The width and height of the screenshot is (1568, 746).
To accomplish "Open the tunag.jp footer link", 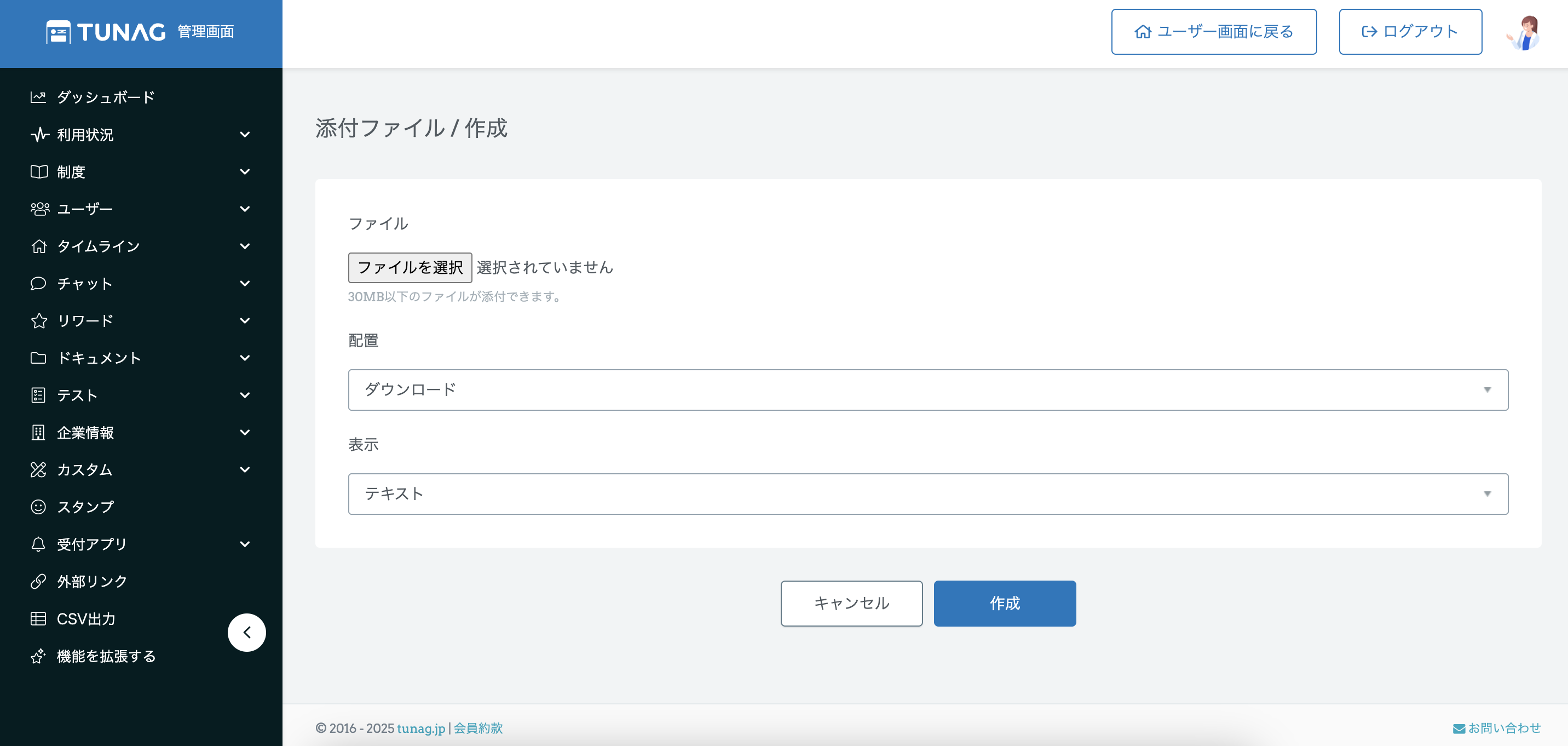I will 421,728.
